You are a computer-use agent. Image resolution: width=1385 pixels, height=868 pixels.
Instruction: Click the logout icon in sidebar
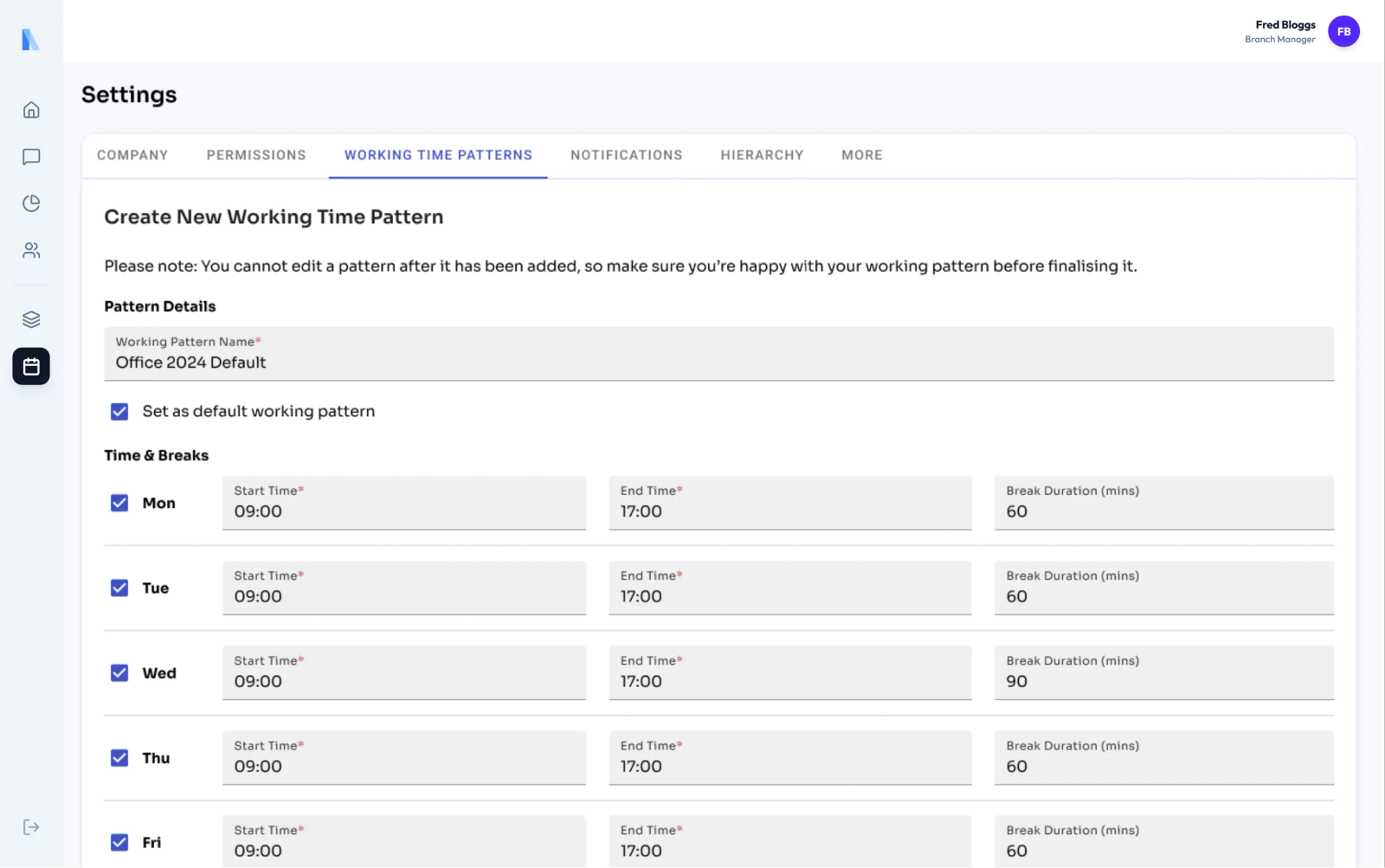coord(31,826)
